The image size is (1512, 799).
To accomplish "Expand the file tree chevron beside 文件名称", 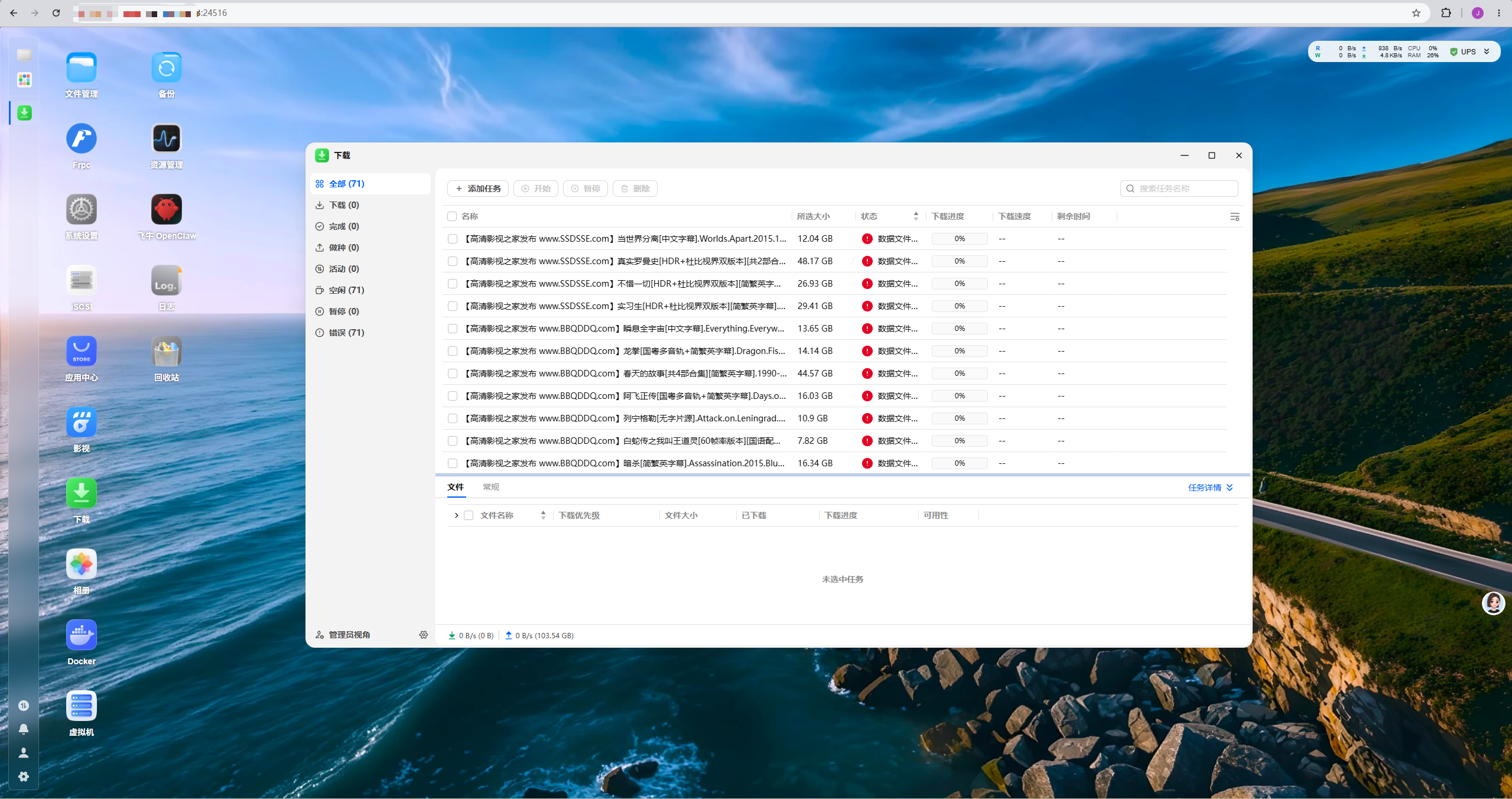I will [456, 515].
